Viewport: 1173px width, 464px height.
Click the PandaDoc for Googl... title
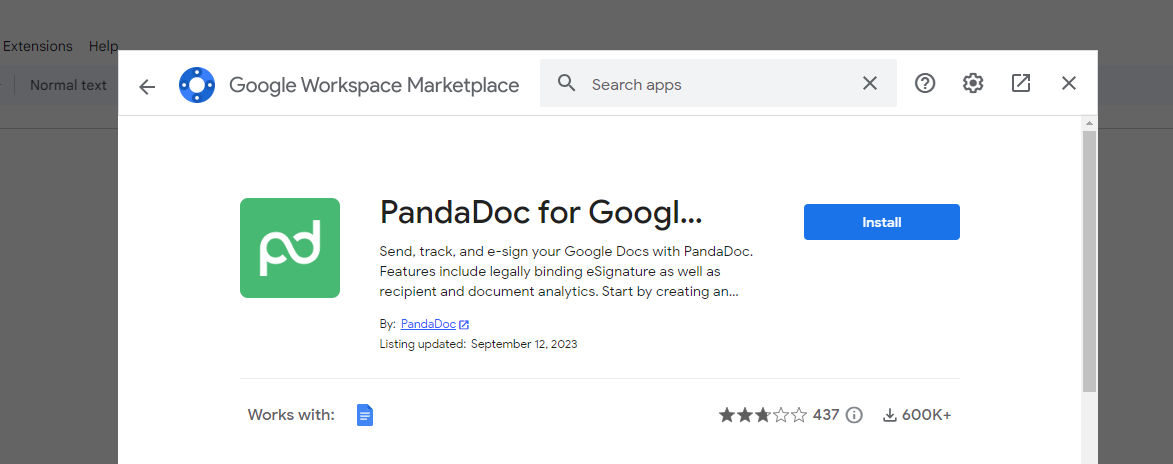(x=541, y=213)
